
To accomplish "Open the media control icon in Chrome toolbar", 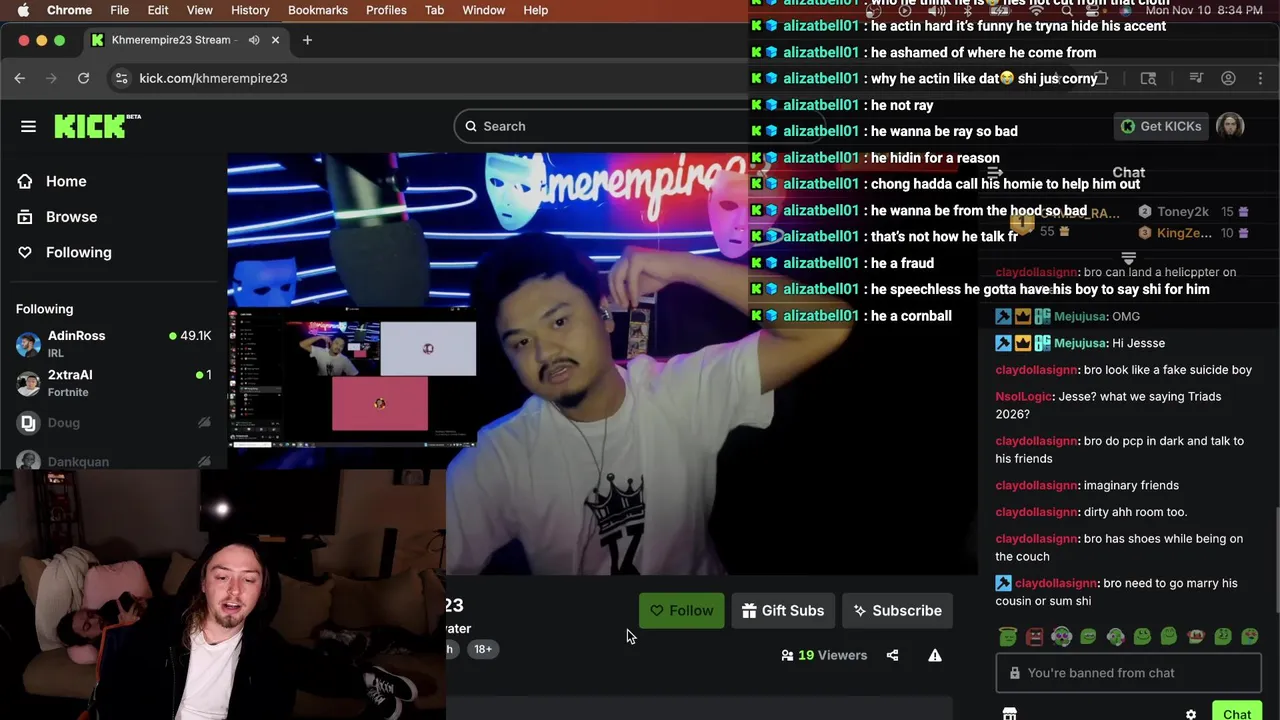I will [1196, 78].
